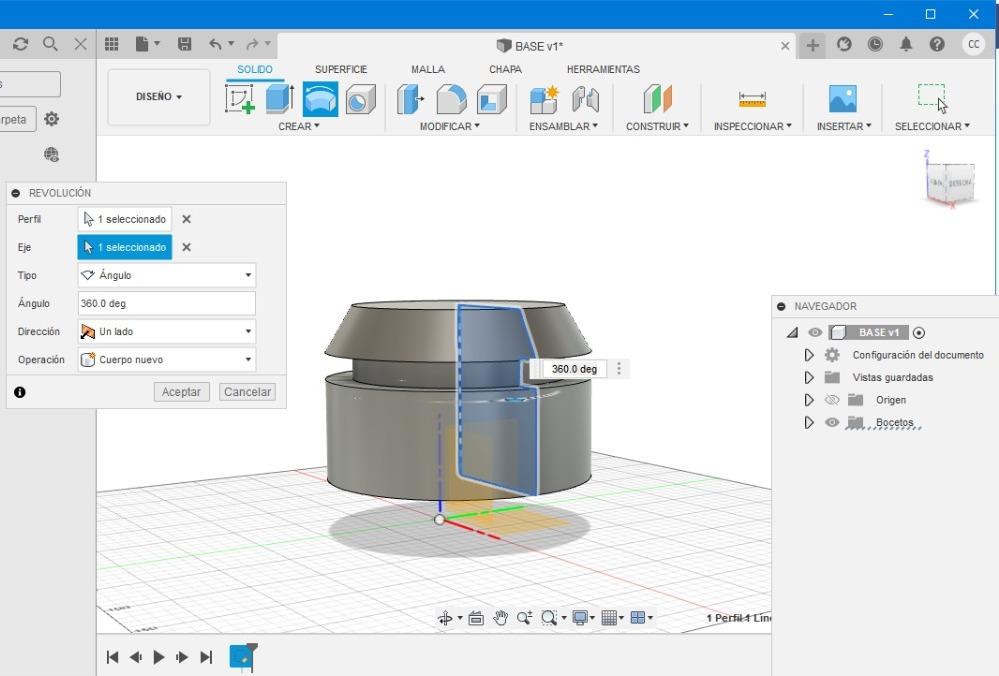The image size is (999, 676).
Task: Open the data panel grid icon
Action: pyautogui.click(x=111, y=44)
